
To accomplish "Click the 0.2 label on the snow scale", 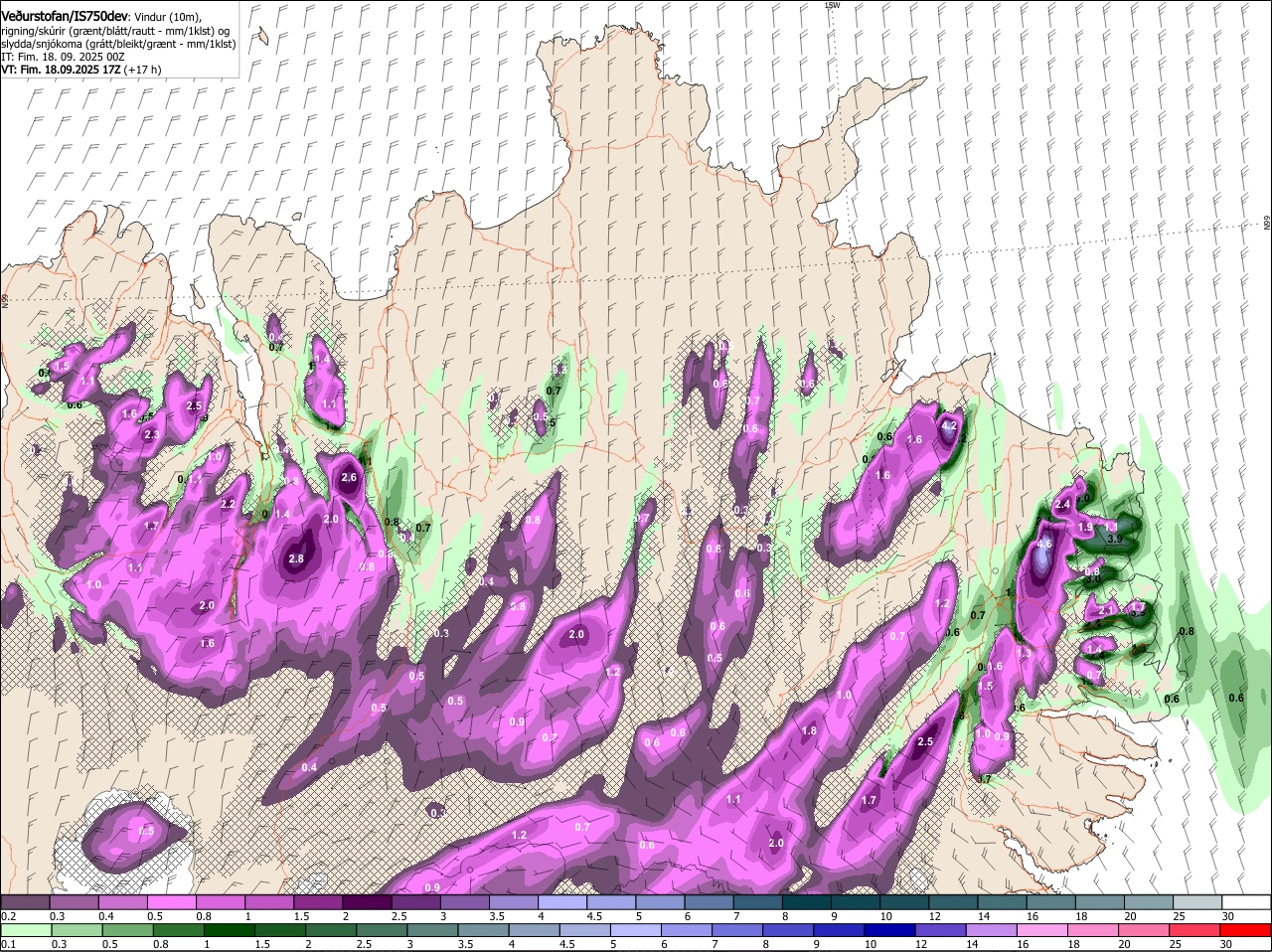I will (x=8, y=915).
